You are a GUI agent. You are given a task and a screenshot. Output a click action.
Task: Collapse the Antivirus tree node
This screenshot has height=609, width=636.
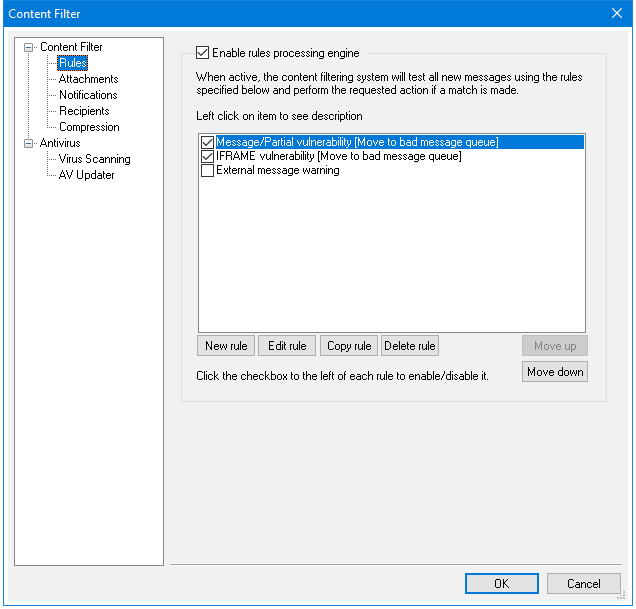pos(29,143)
